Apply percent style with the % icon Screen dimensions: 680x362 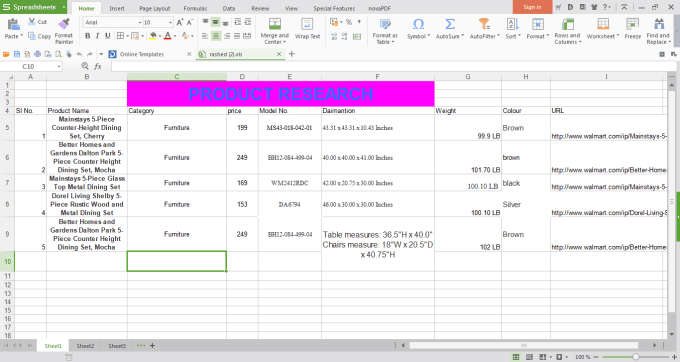(349, 22)
